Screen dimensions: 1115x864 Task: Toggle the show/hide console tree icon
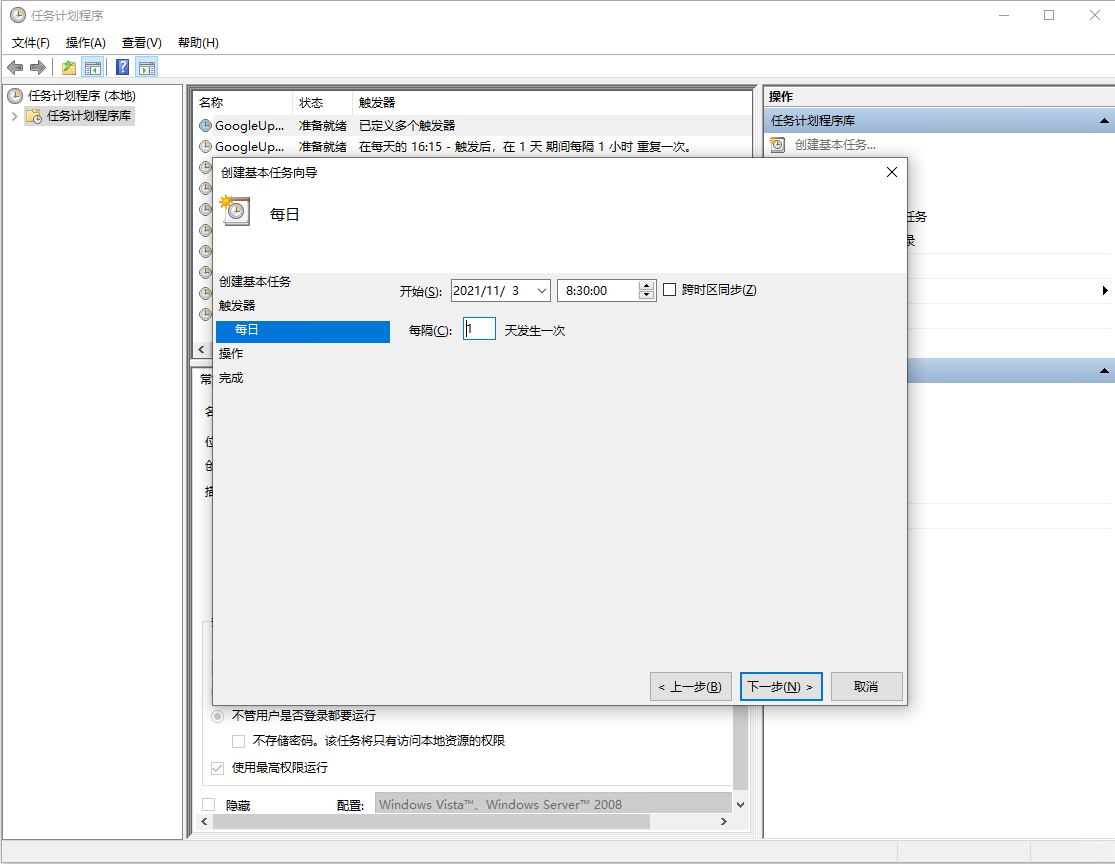[92, 68]
